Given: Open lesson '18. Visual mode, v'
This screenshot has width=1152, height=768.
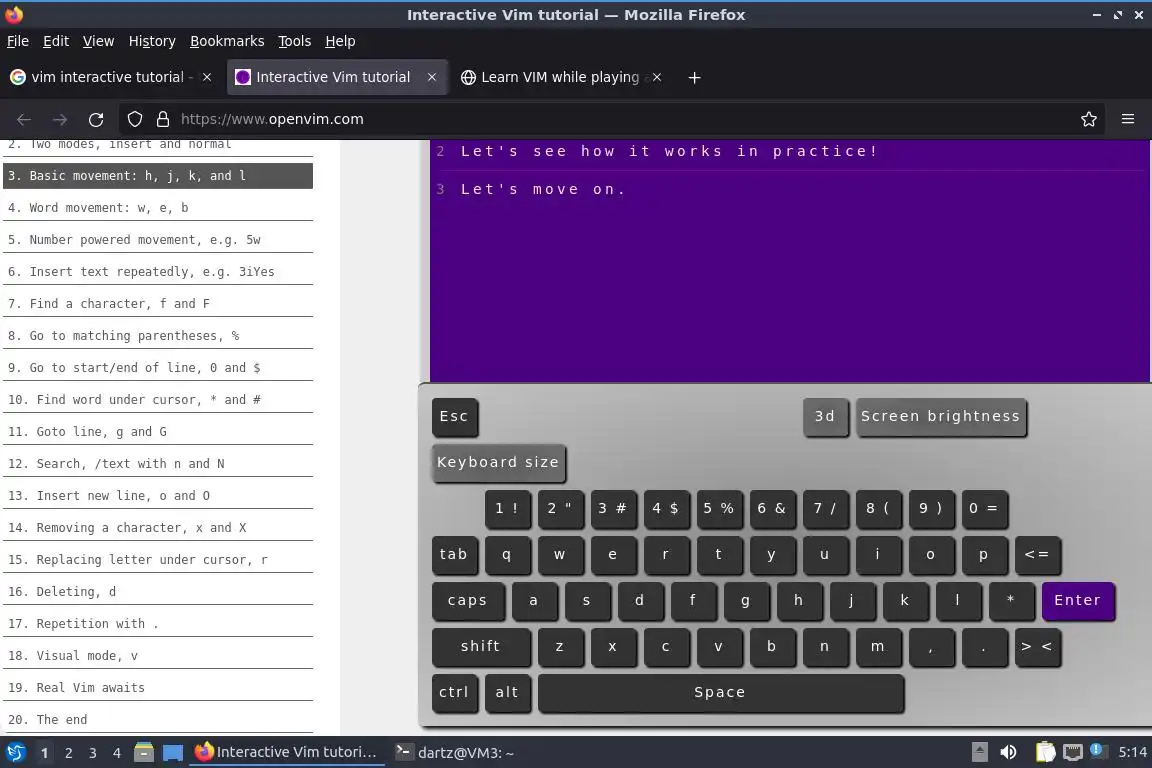Looking at the screenshot, I should point(158,656).
